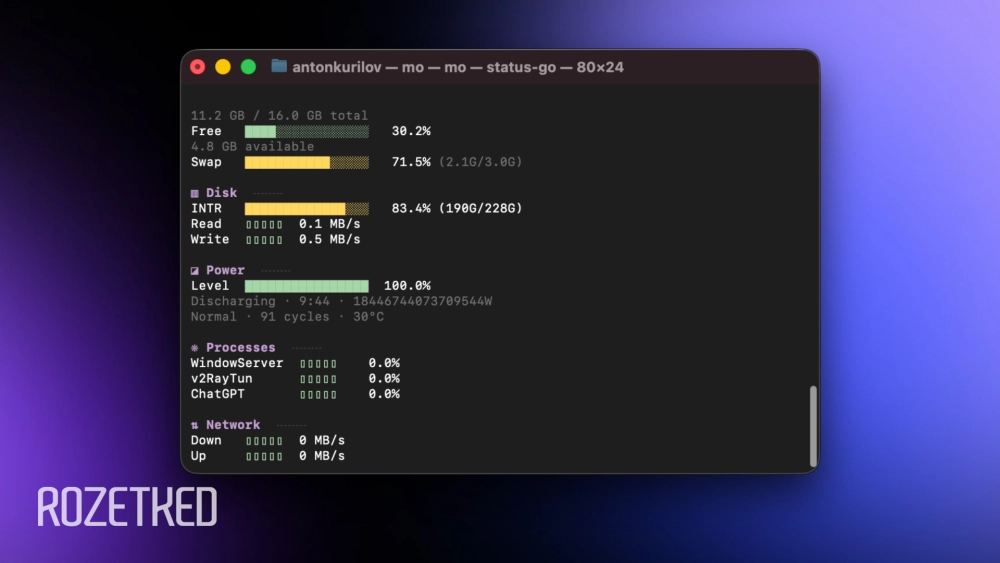Click the battery Level bar

tap(306, 286)
